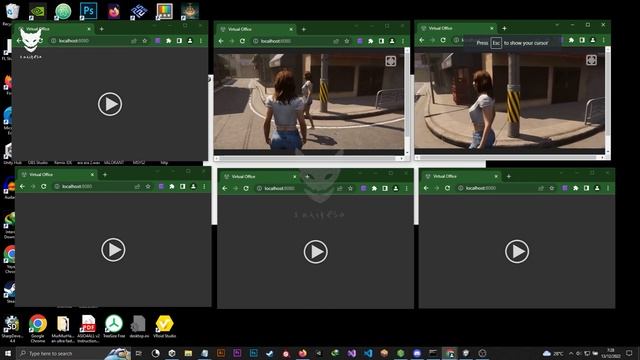This screenshot has height=360, width=640.
Task: Open a new tab in the top-left window
Action: pos(102,29)
